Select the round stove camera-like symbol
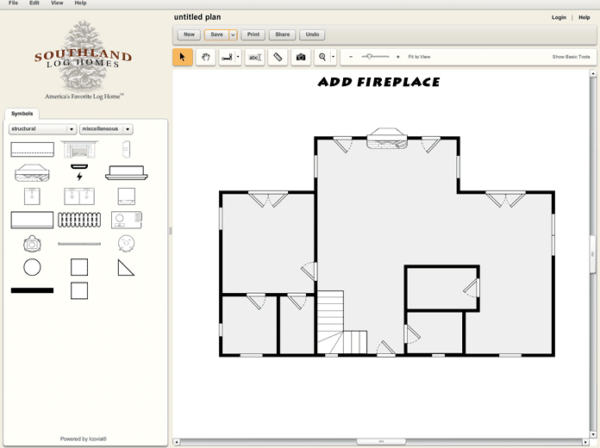The height and width of the screenshot is (448, 600). (x=32, y=244)
